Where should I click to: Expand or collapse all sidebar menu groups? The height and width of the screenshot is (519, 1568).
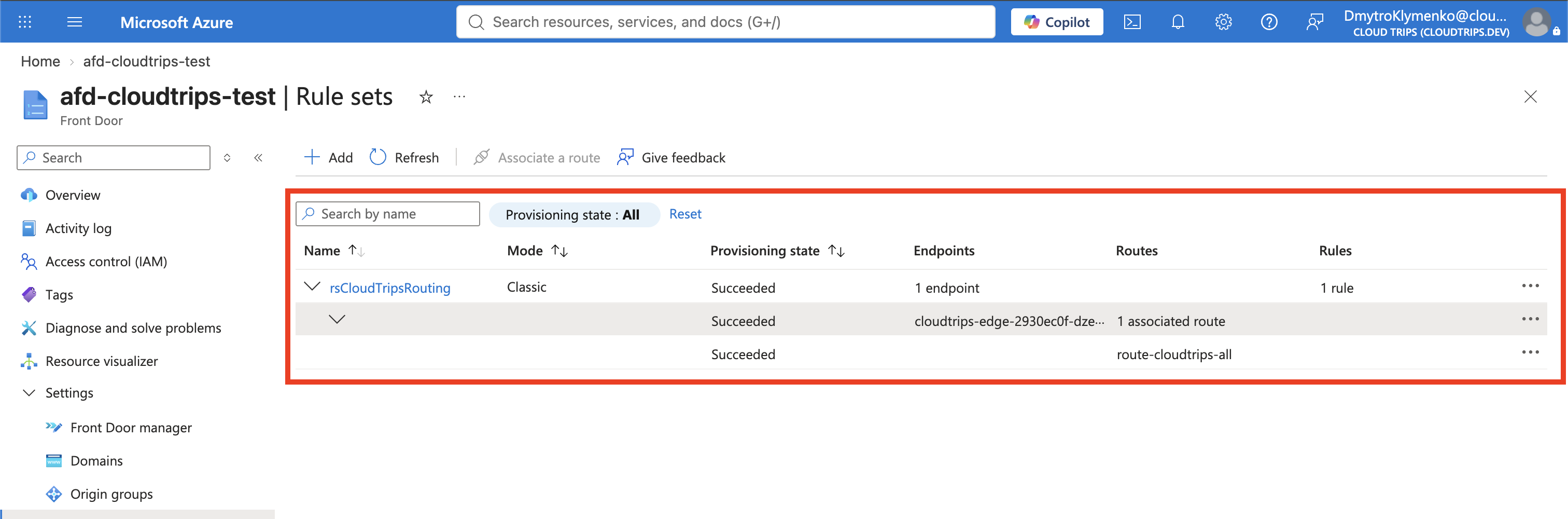point(227,158)
